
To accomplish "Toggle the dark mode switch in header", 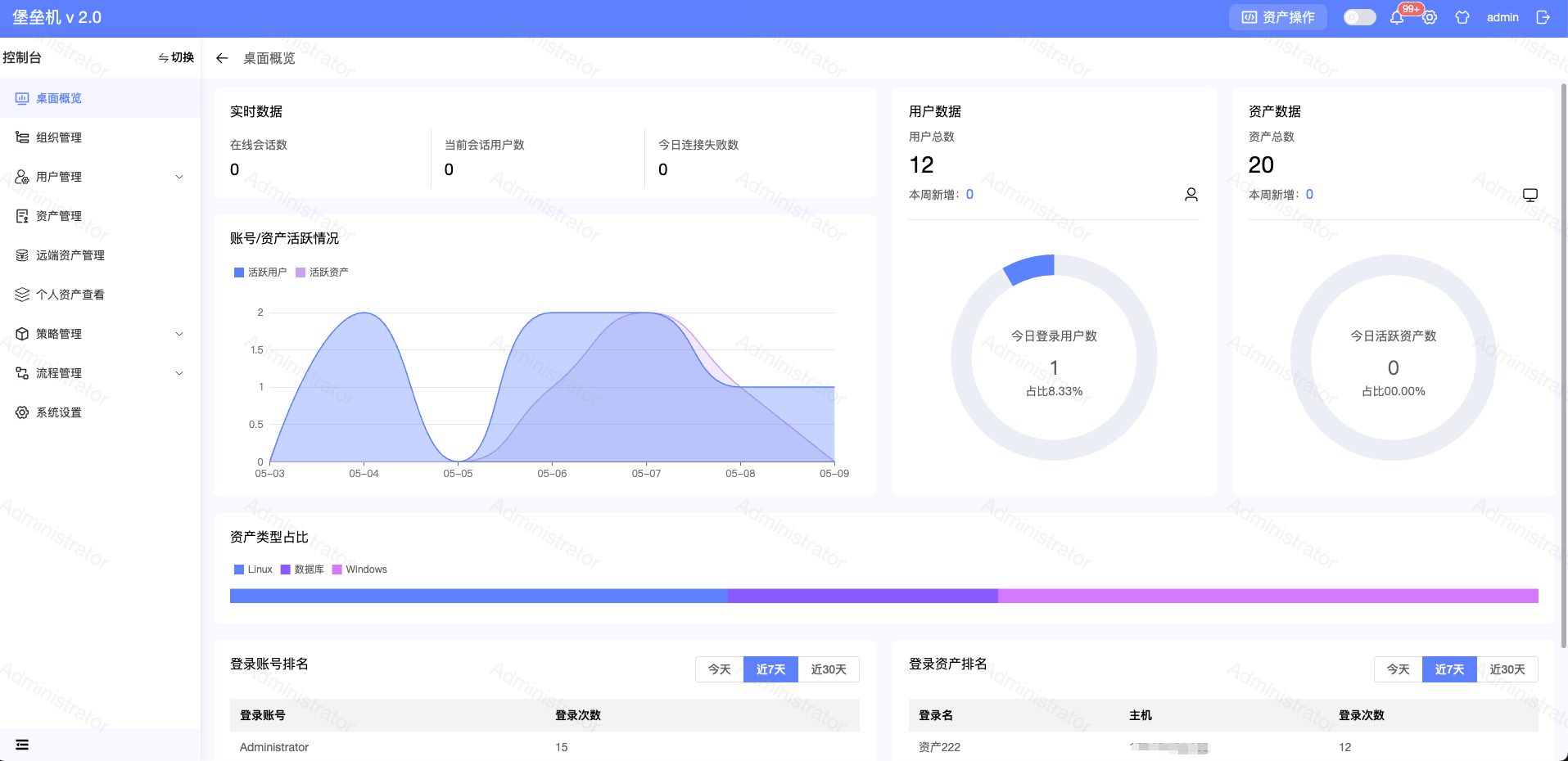I will [1360, 17].
